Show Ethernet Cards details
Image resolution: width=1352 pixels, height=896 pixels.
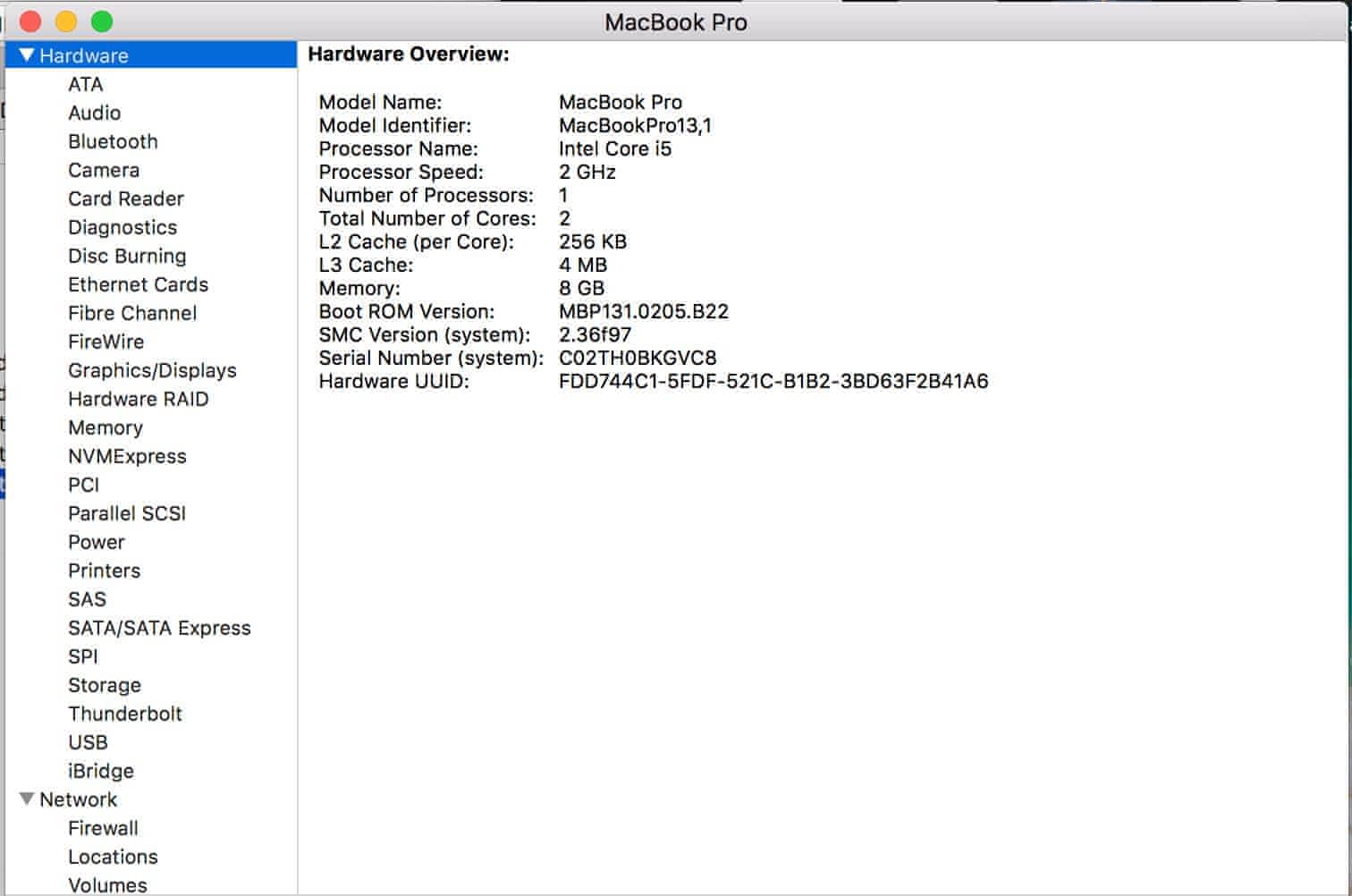(x=138, y=284)
